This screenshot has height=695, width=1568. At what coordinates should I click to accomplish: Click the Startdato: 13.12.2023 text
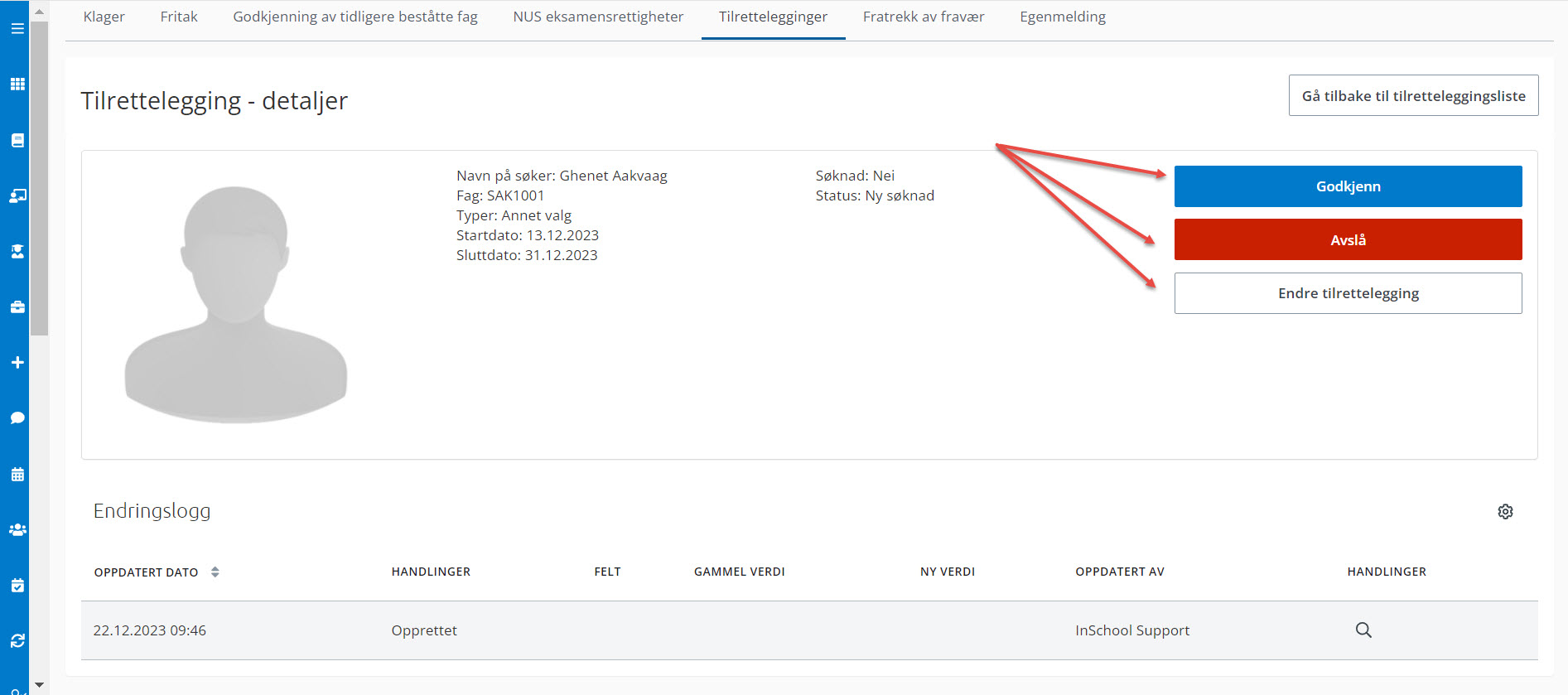[528, 235]
